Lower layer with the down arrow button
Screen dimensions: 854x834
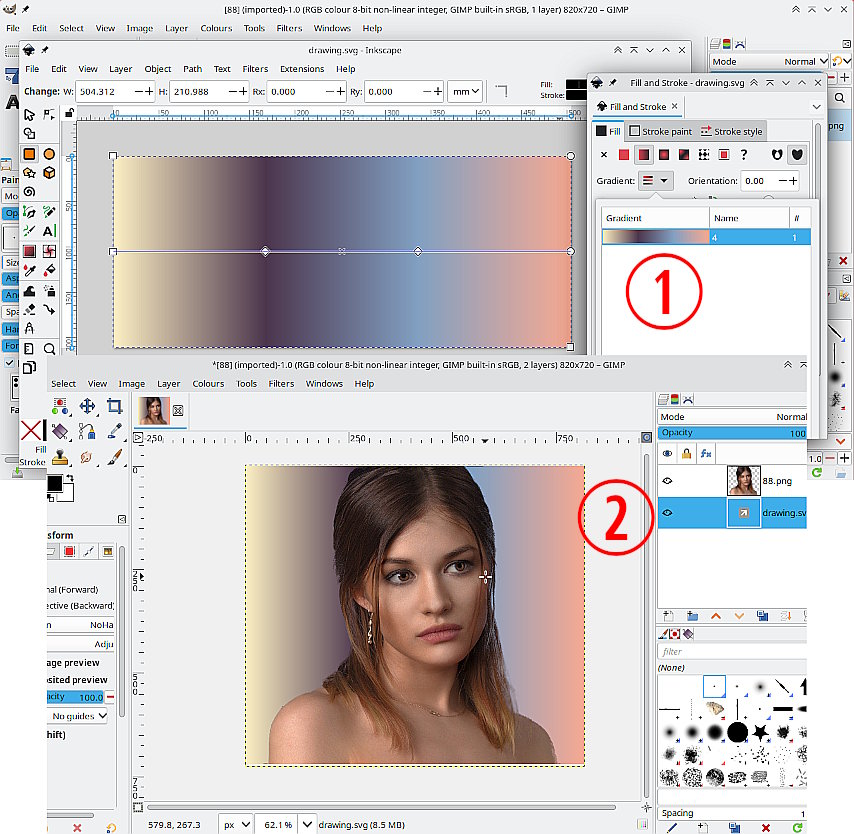[739, 616]
